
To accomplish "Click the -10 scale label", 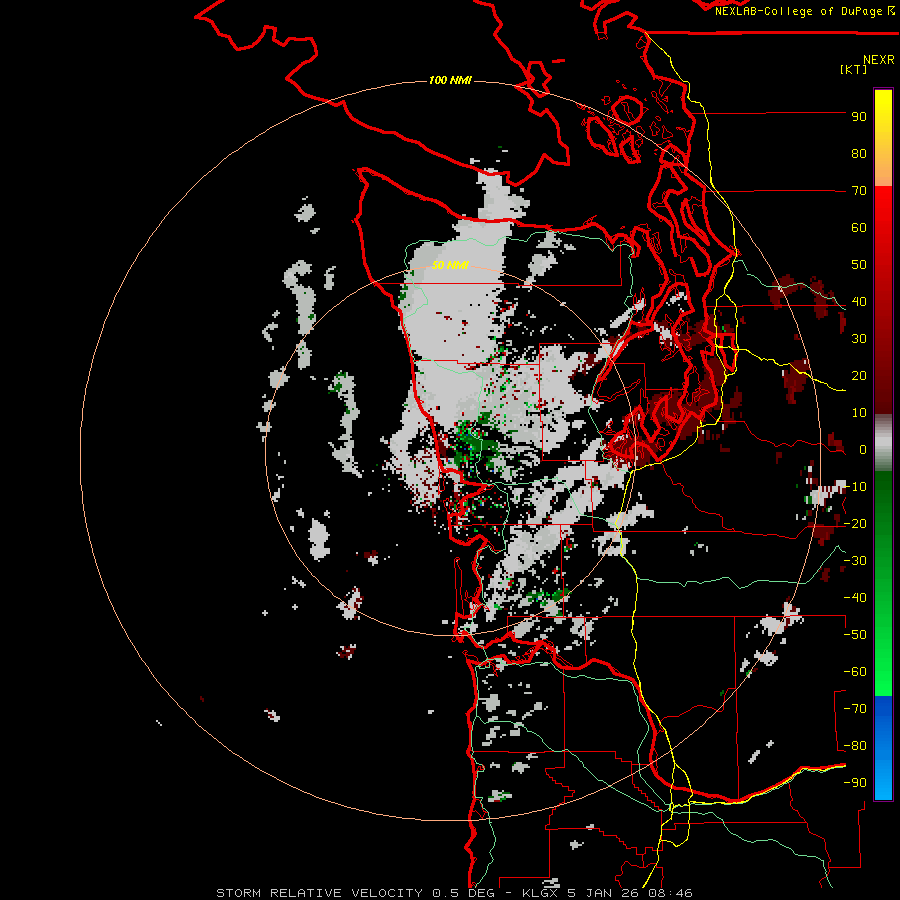I will (855, 487).
